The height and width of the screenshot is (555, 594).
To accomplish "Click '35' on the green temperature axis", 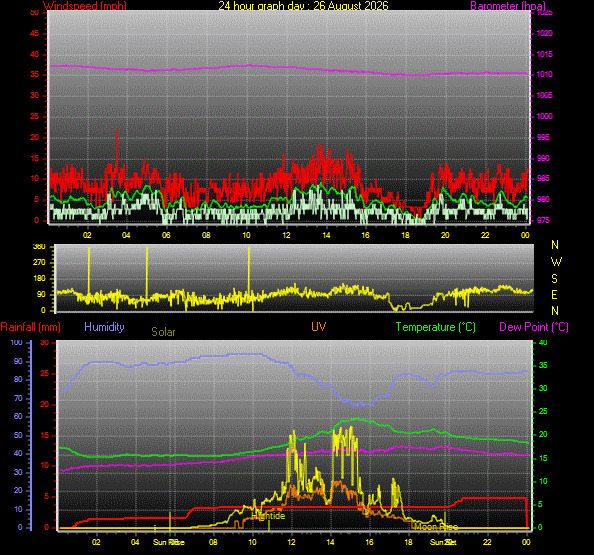I will (543, 365).
